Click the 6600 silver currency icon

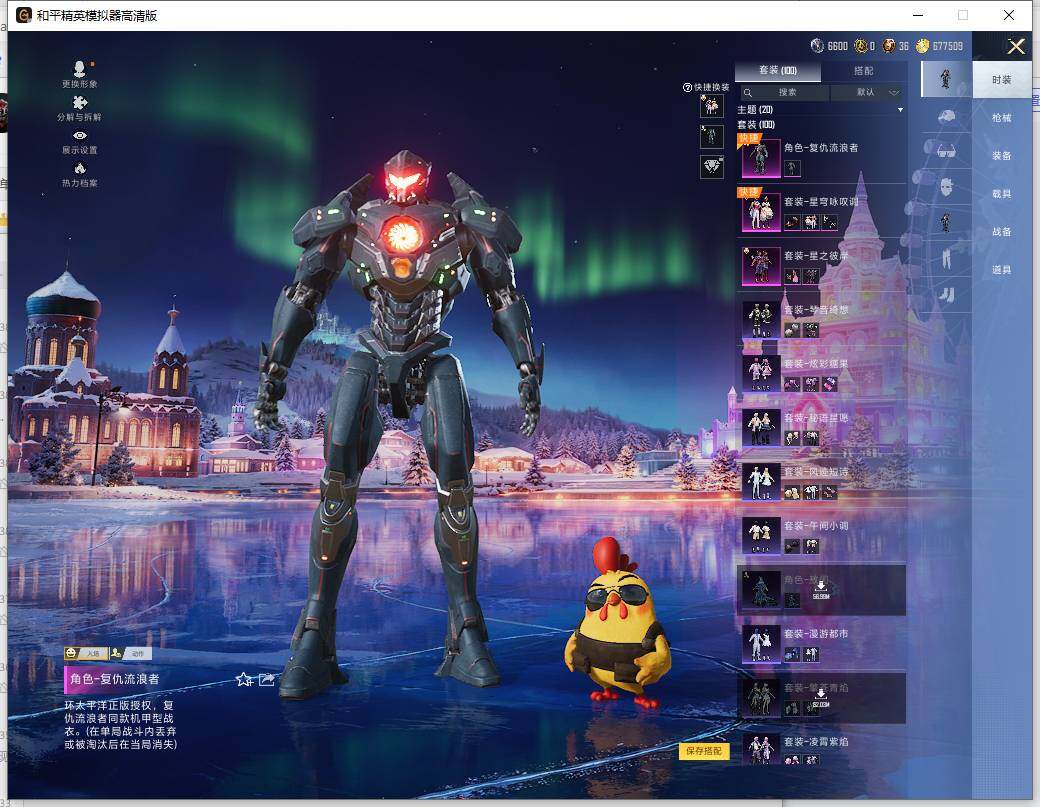point(817,46)
